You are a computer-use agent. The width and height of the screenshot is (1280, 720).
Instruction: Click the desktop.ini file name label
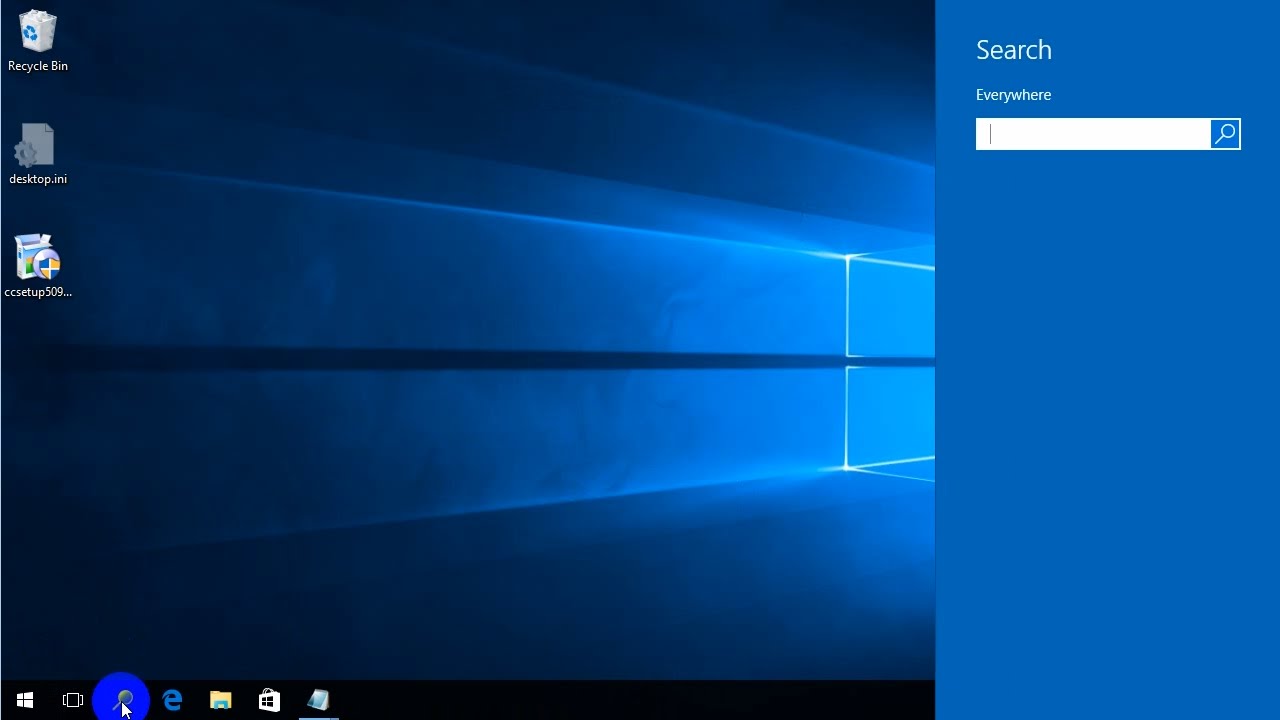[38, 179]
